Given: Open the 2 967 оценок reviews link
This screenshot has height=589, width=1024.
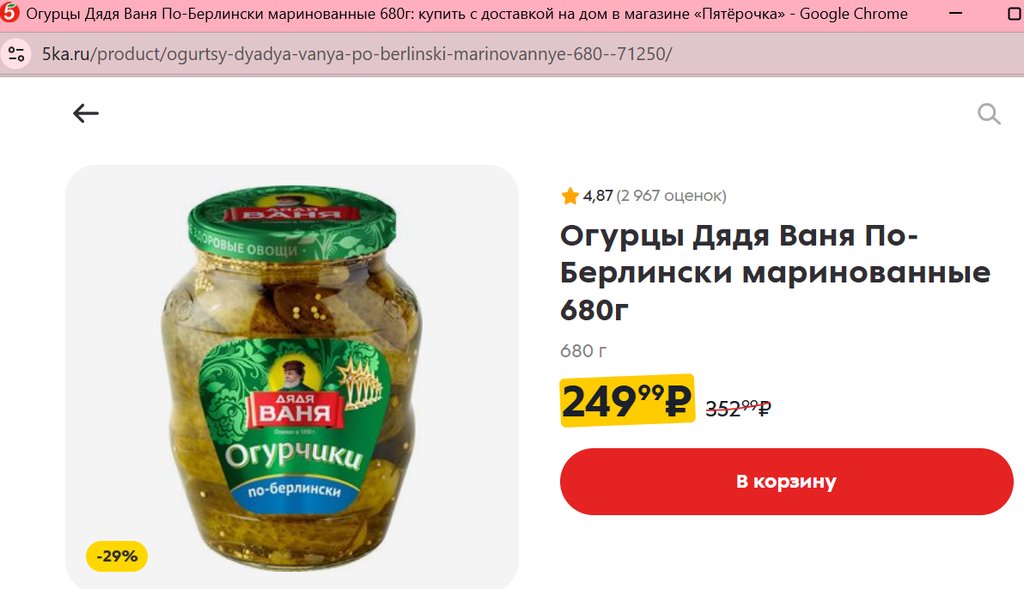Looking at the screenshot, I should pyautogui.click(x=671, y=195).
